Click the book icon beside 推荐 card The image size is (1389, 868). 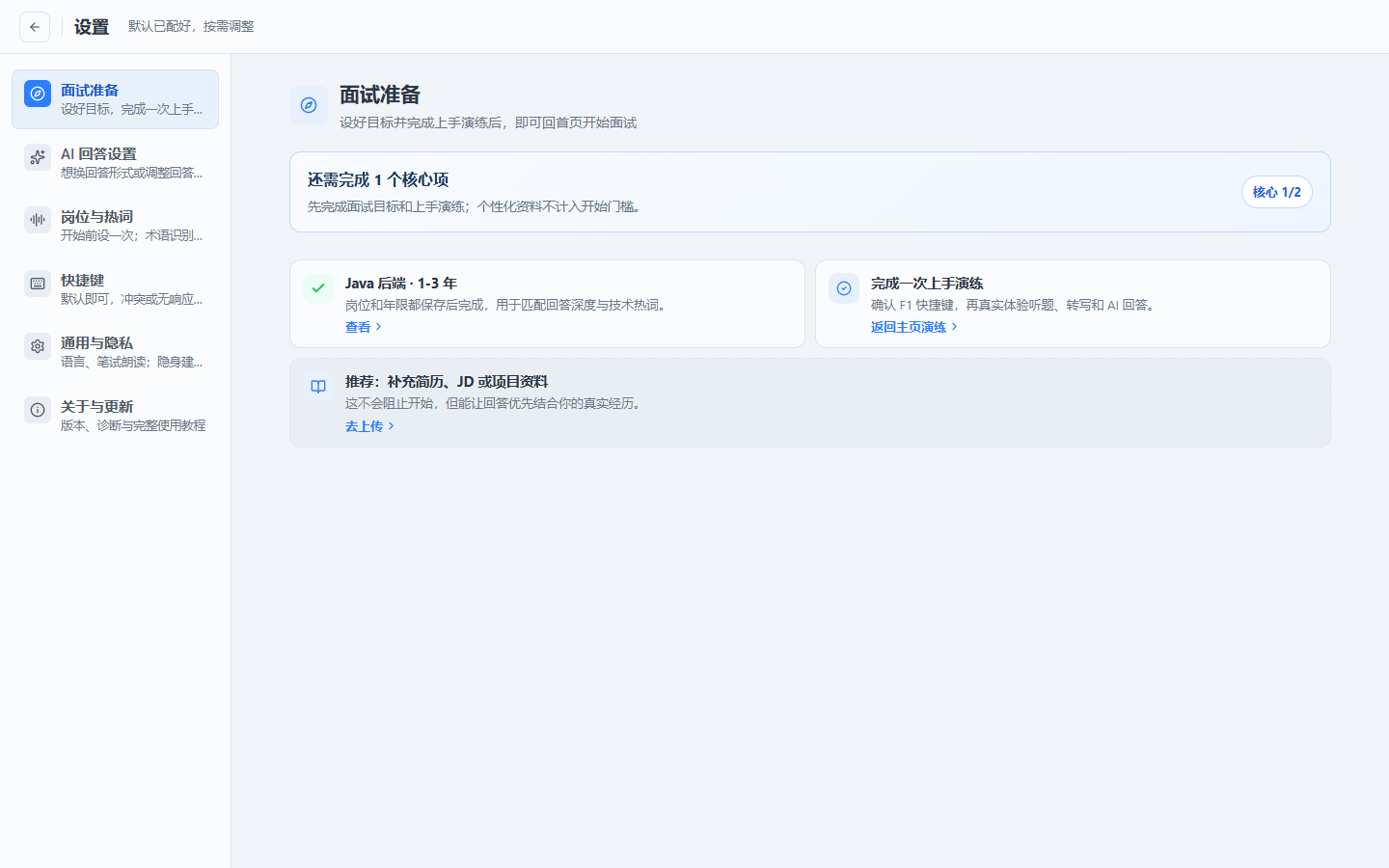[318, 387]
